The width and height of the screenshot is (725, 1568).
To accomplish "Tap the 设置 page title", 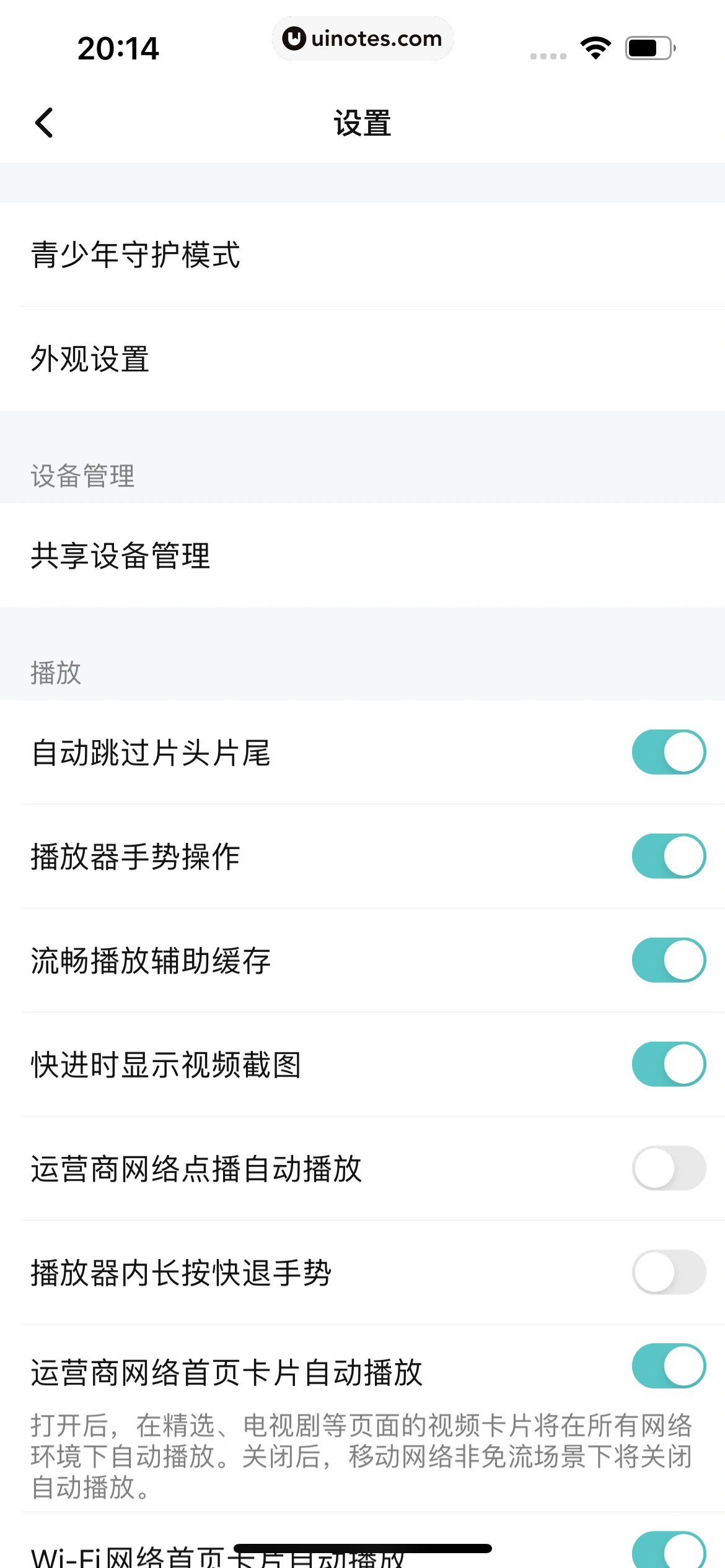I will coord(362,123).
